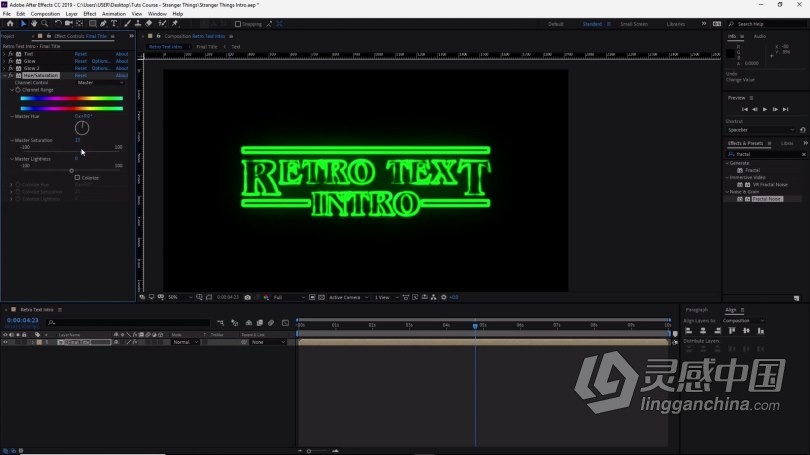The width and height of the screenshot is (810, 455).
Task: Click Options for the Glow effect
Action: pyautogui.click(x=101, y=61)
